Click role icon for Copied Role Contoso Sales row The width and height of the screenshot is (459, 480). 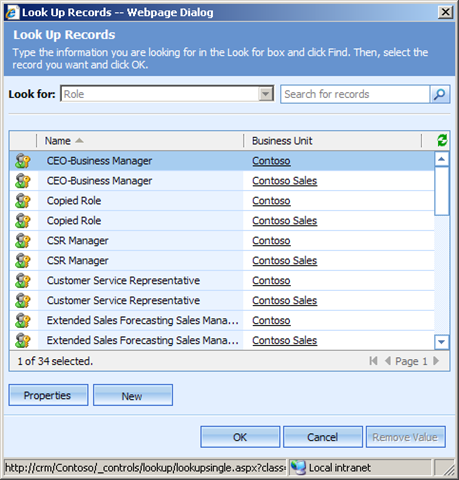pyautogui.click(x=23, y=221)
